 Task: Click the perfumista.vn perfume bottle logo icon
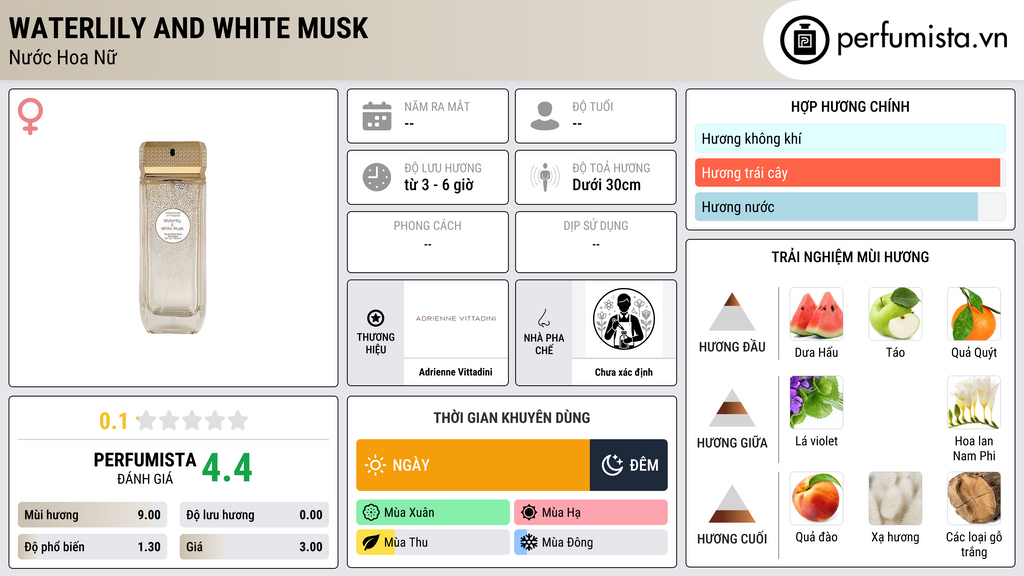point(804,40)
